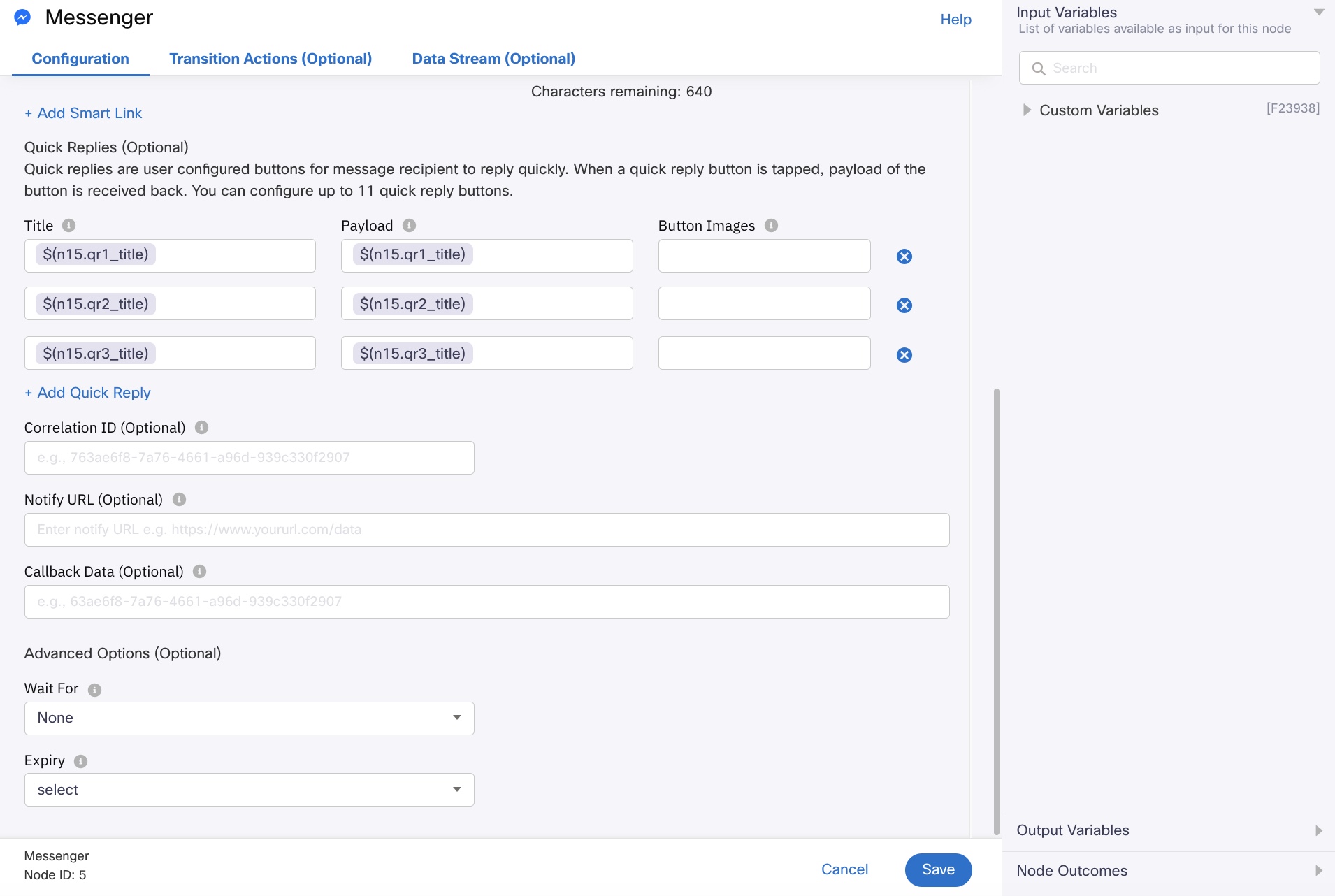Click the Notify URL info icon
Screen dimensions: 1335x896
tap(179, 500)
